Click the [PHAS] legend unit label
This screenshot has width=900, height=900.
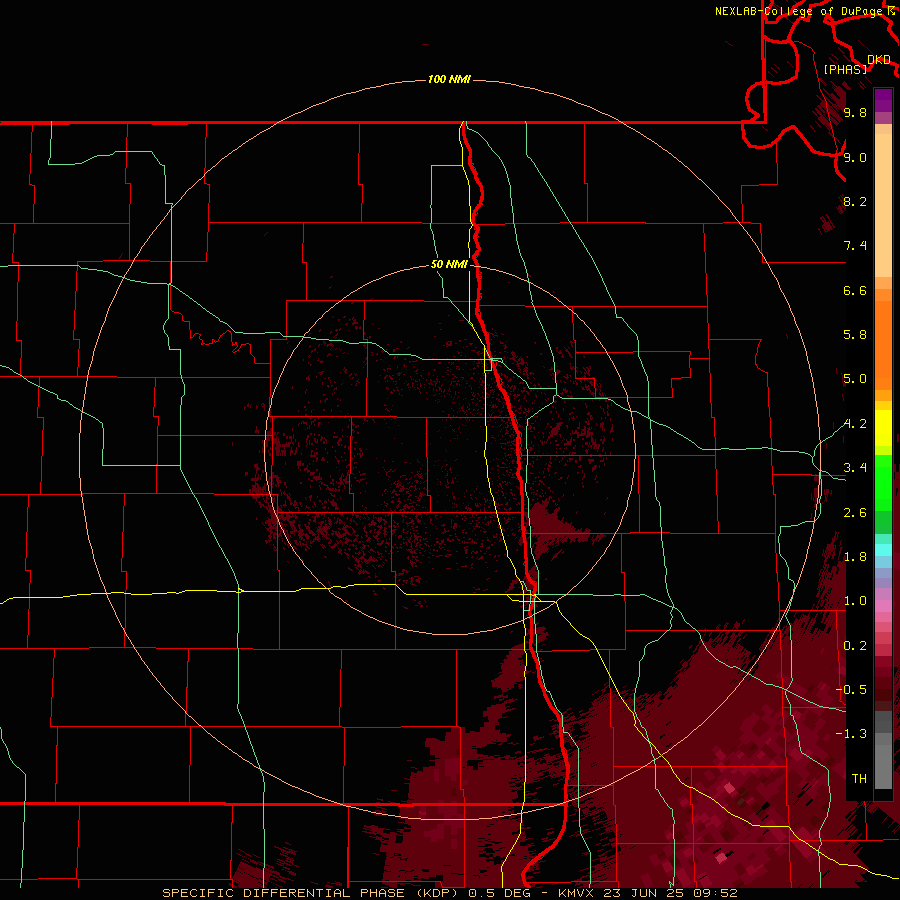(x=845, y=70)
